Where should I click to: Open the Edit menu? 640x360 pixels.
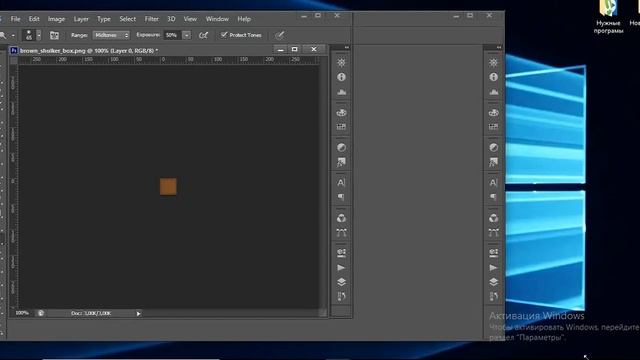coord(34,19)
